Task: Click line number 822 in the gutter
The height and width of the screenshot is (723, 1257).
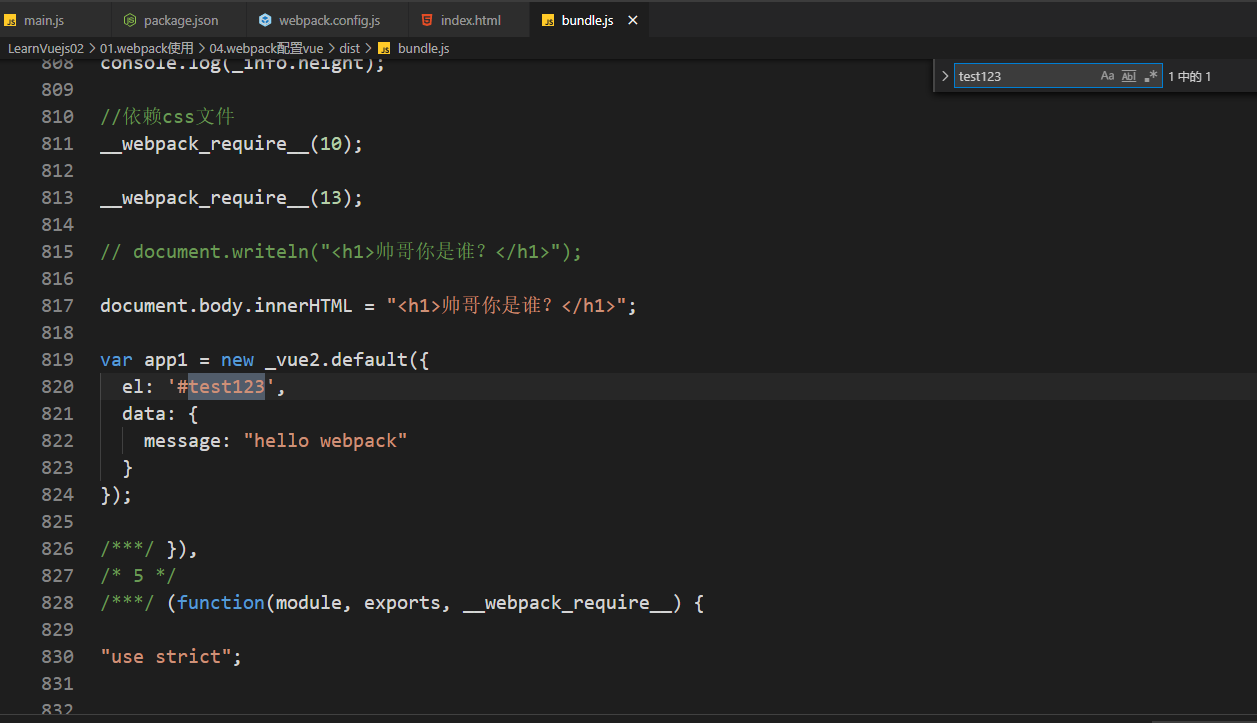Action: coord(57,441)
